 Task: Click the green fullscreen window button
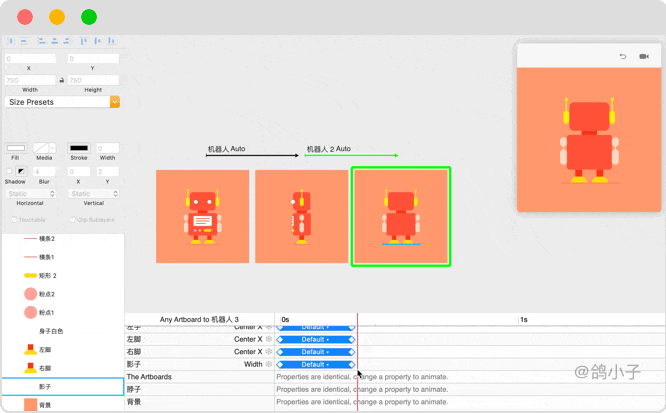pos(89,17)
